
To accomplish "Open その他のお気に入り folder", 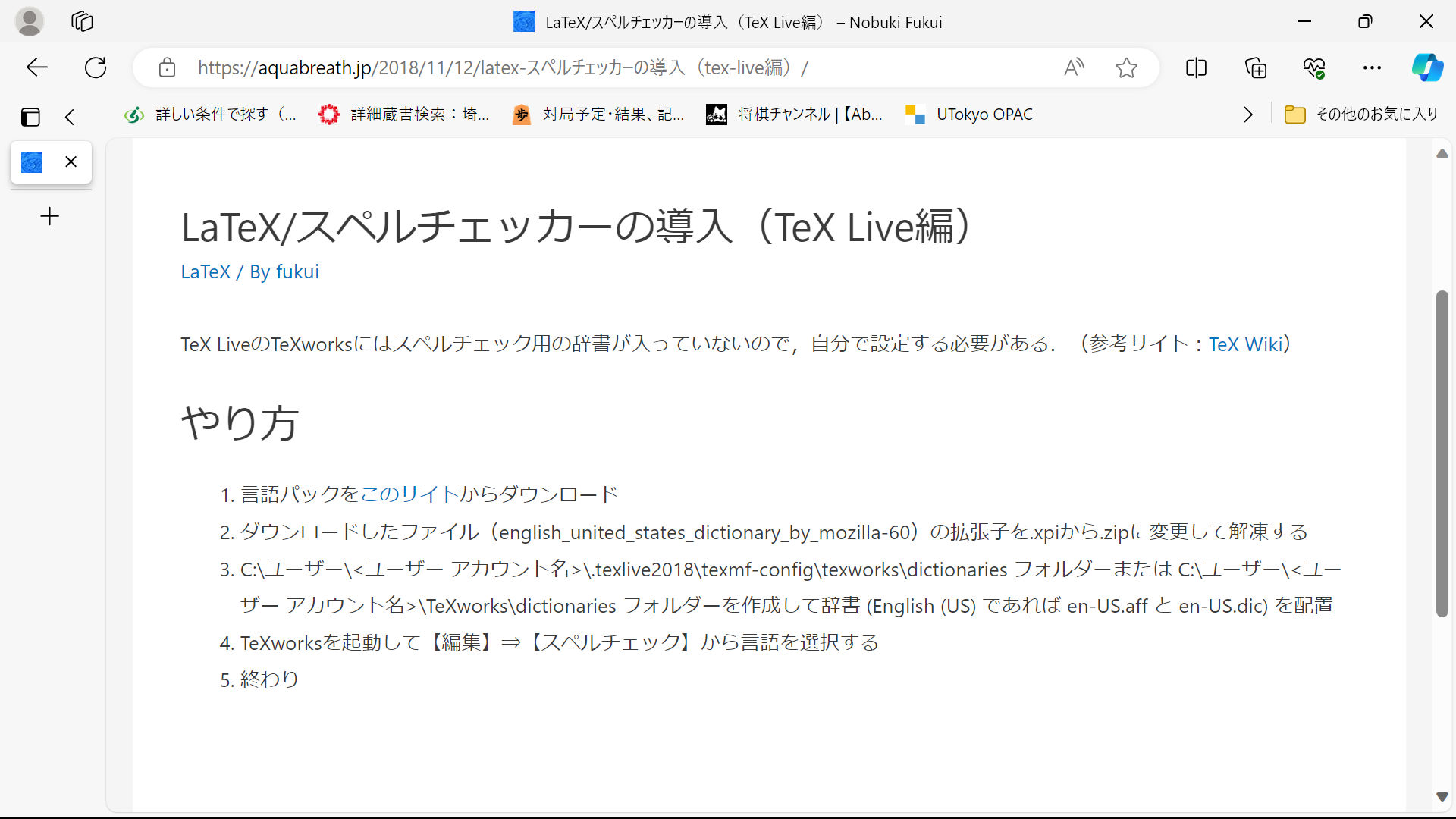I will (1361, 115).
